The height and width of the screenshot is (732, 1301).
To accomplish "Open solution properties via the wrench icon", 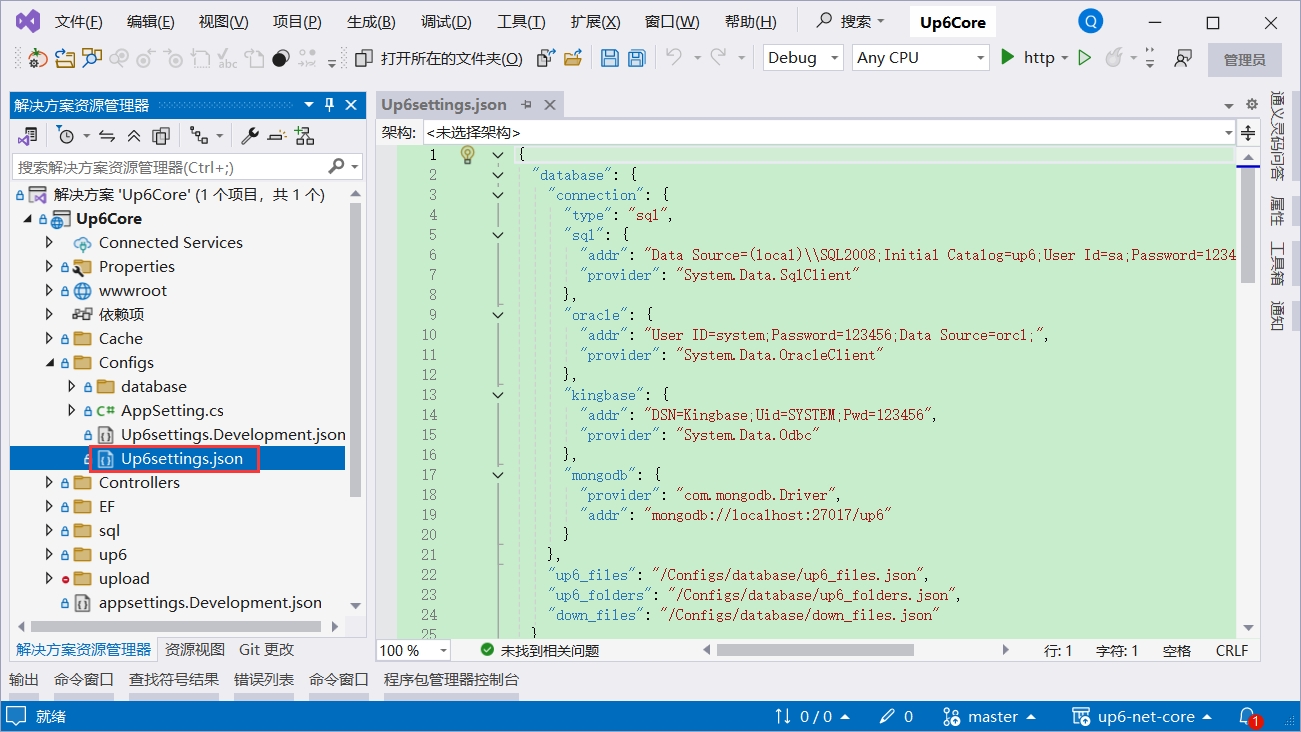I will point(250,136).
